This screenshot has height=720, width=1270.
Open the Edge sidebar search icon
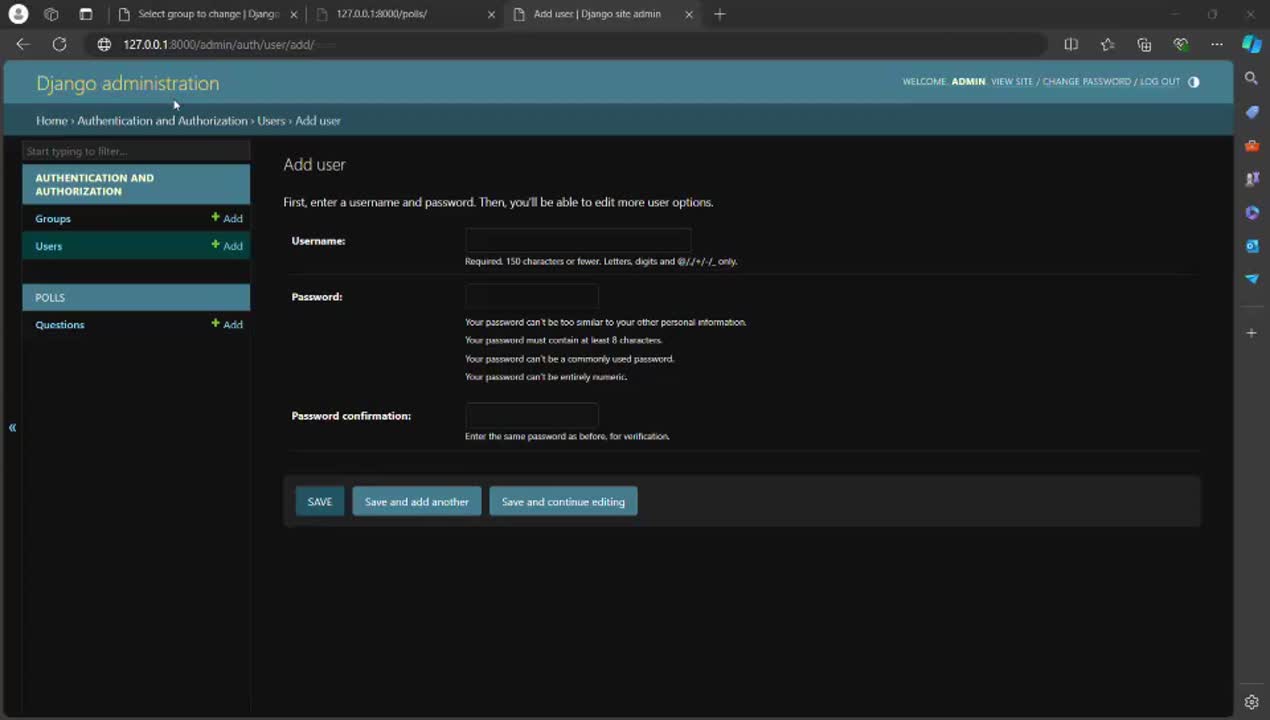(1251, 78)
